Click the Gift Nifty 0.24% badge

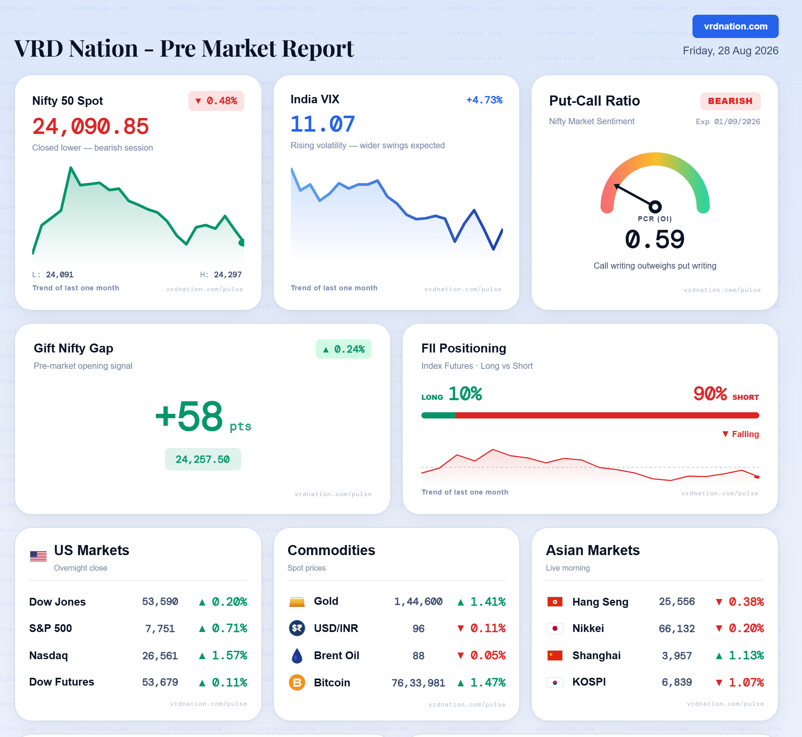point(343,349)
